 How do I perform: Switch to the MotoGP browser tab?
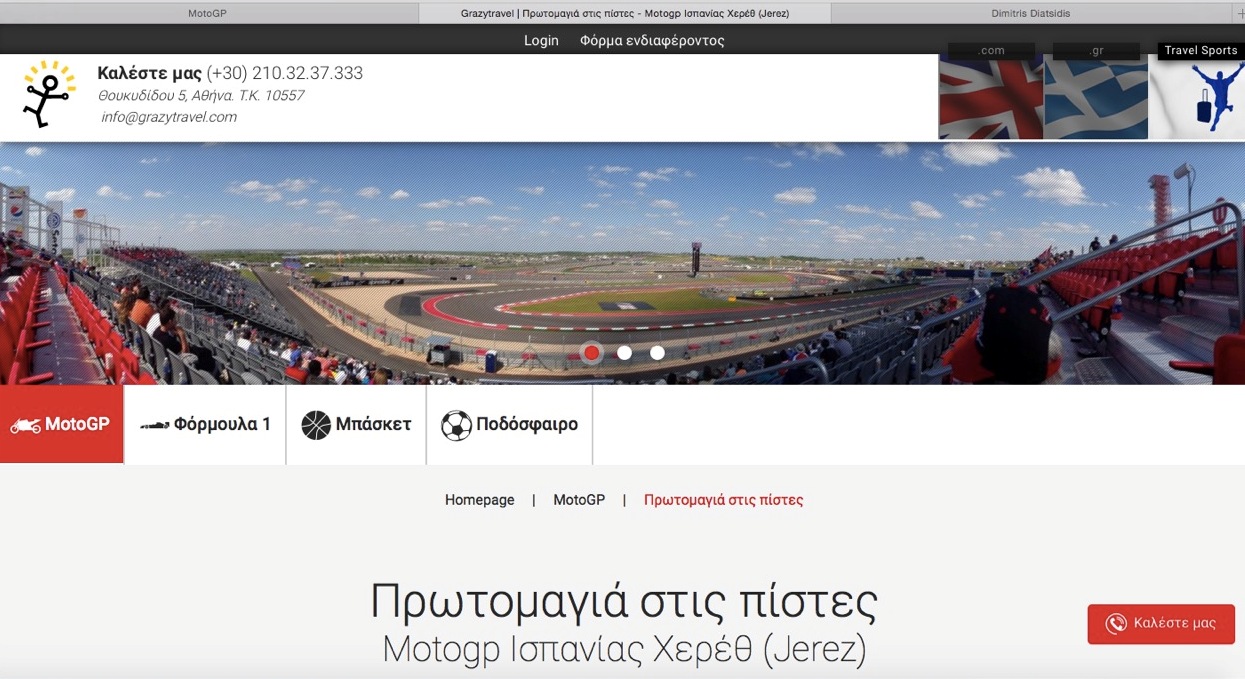(x=207, y=13)
